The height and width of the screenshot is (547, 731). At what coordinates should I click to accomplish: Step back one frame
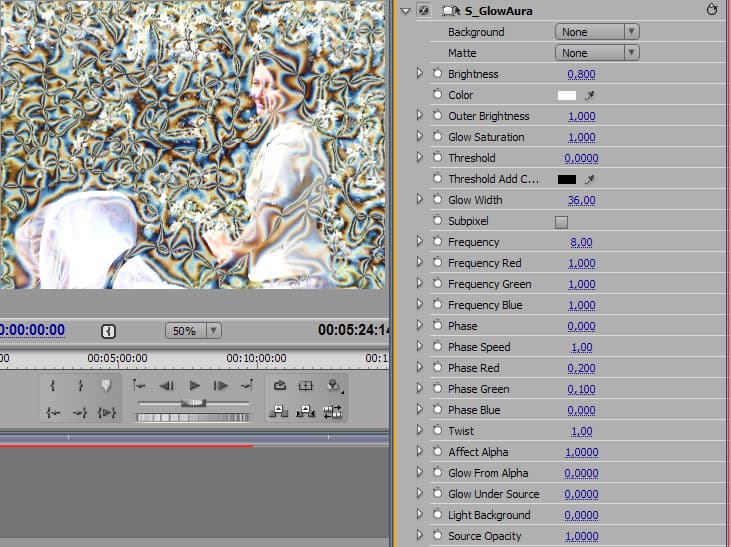click(x=166, y=386)
